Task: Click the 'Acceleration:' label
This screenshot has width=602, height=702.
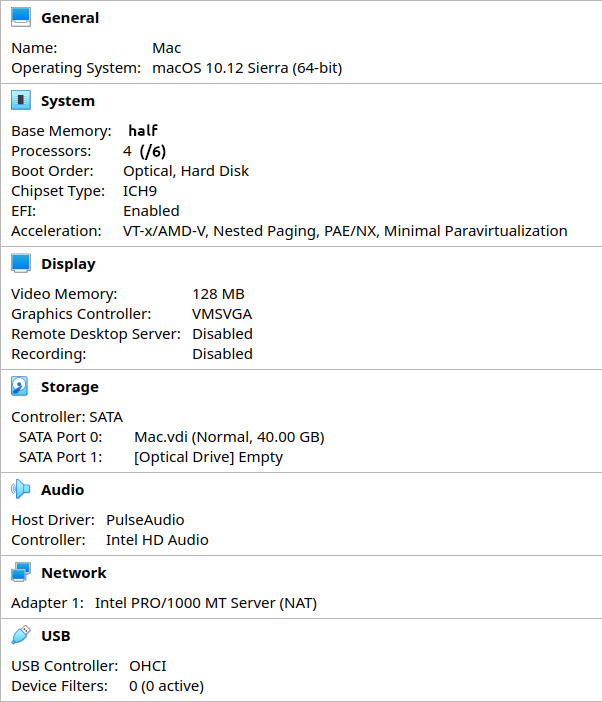Action: 56,231
